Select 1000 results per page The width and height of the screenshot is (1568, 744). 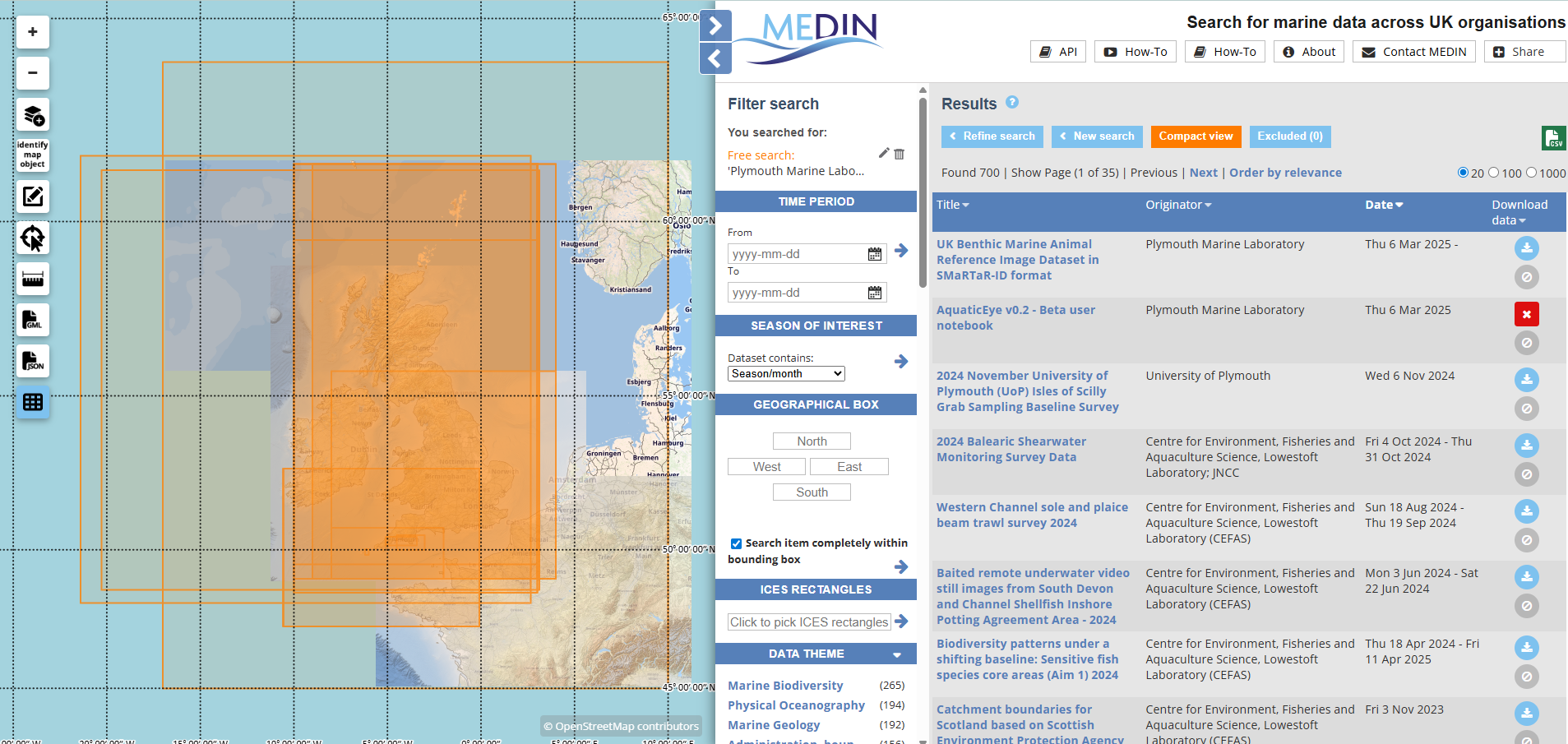click(x=1531, y=173)
